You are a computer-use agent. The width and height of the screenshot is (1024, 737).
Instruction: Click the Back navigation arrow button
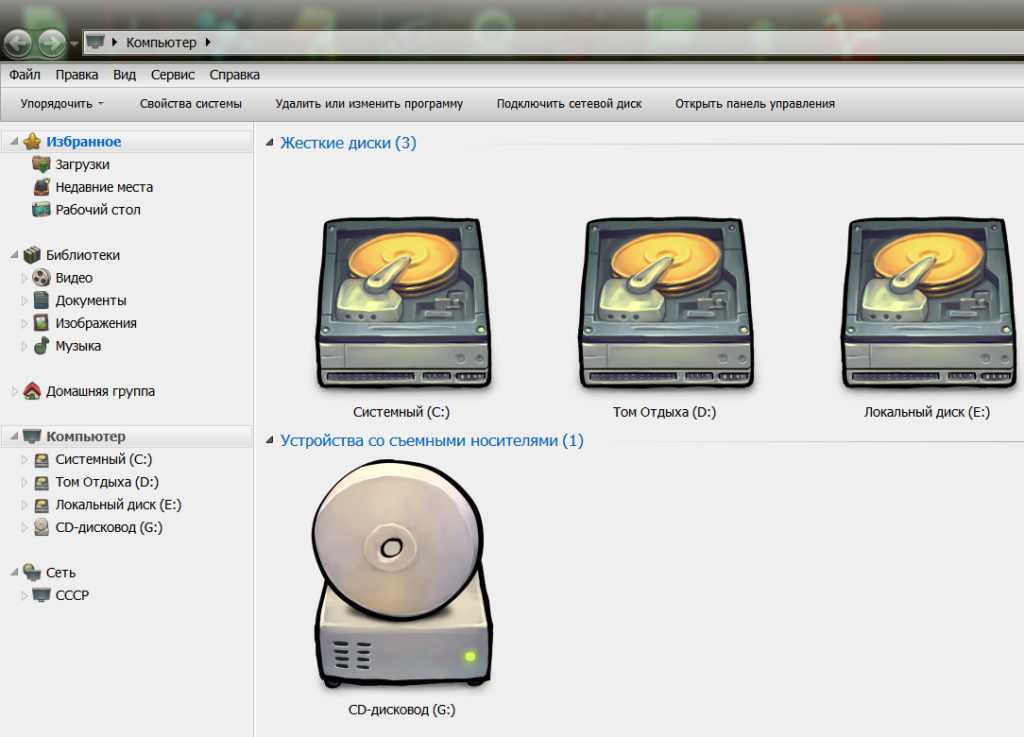(18, 43)
